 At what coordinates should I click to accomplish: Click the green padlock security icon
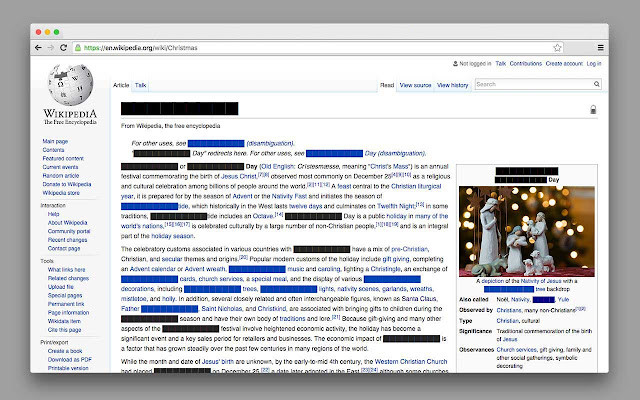pyautogui.click(x=78, y=48)
